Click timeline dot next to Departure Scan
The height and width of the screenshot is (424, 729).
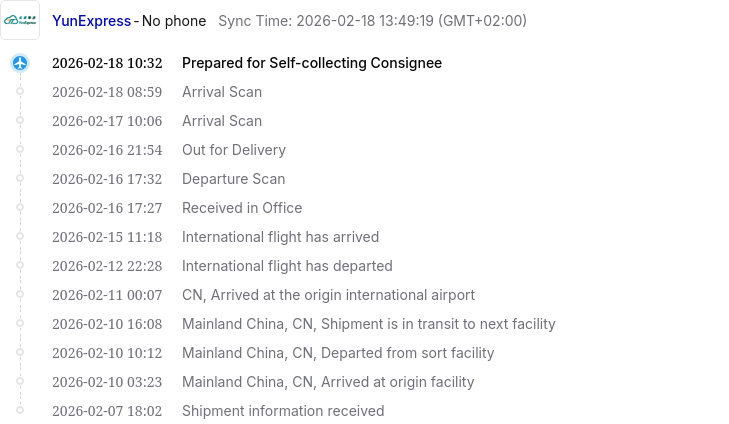tap(20, 179)
